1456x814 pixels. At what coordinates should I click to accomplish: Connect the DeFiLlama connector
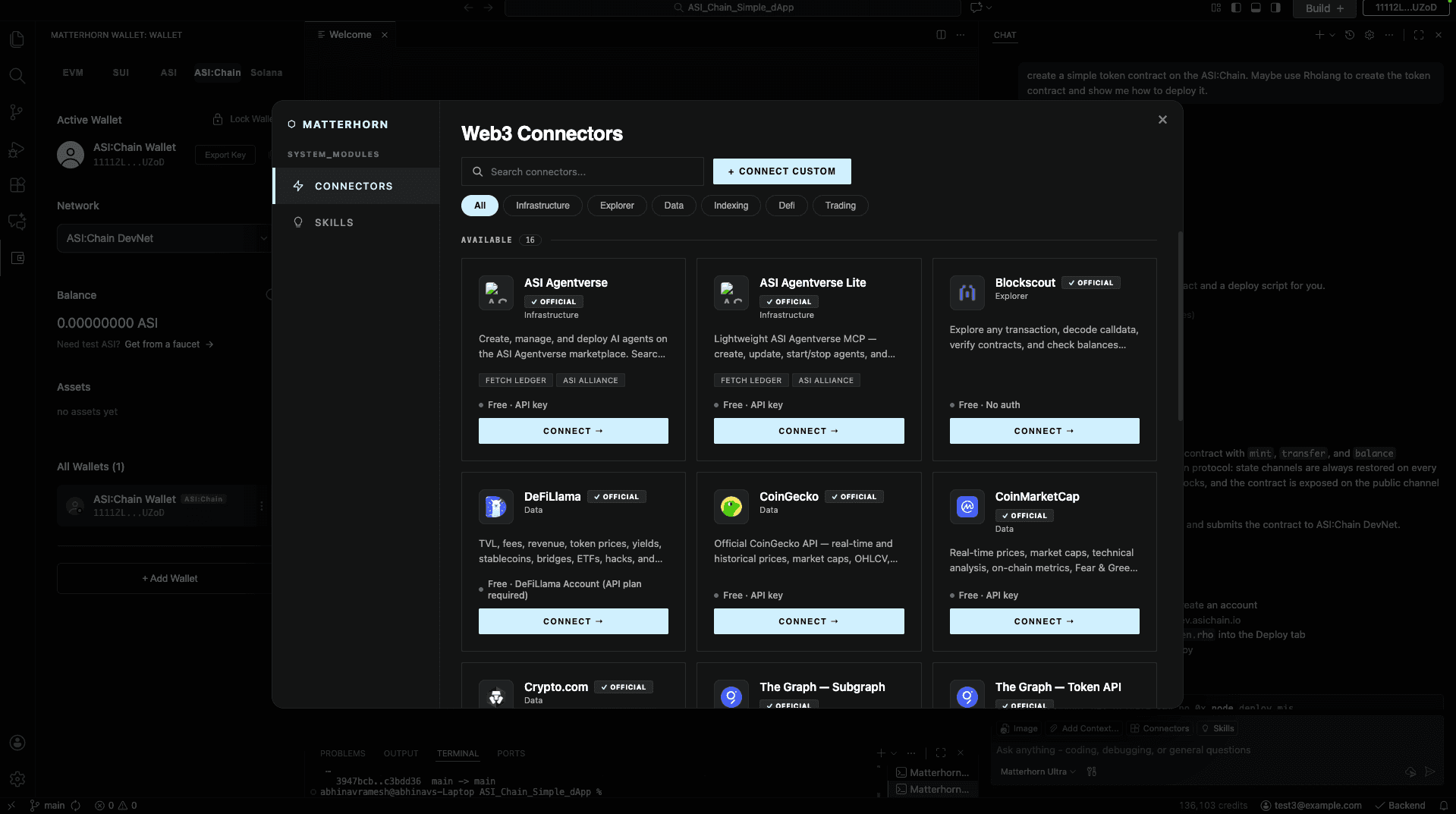coord(573,621)
